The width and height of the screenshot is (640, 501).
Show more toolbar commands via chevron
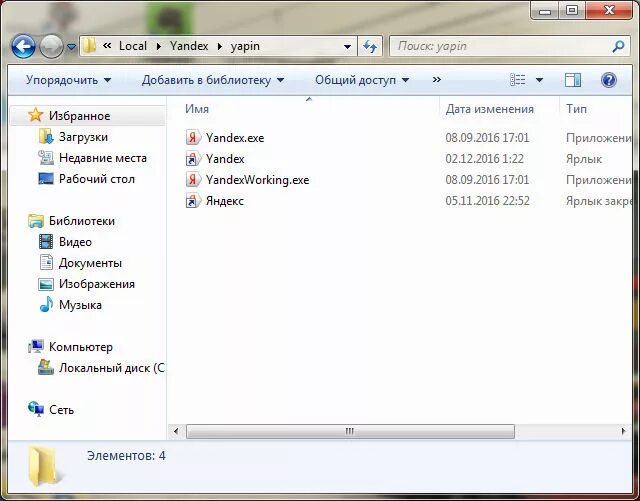437,80
